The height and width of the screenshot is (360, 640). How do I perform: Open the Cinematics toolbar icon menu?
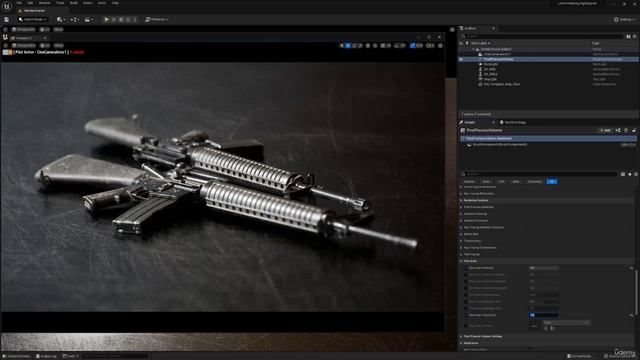click(x=88, y=19)
